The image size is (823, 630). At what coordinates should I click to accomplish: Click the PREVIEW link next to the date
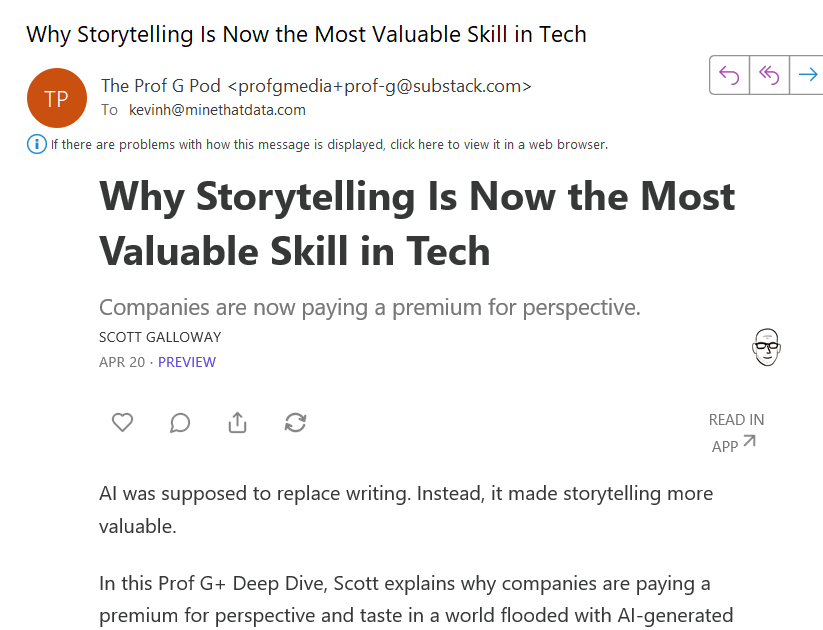187,362
